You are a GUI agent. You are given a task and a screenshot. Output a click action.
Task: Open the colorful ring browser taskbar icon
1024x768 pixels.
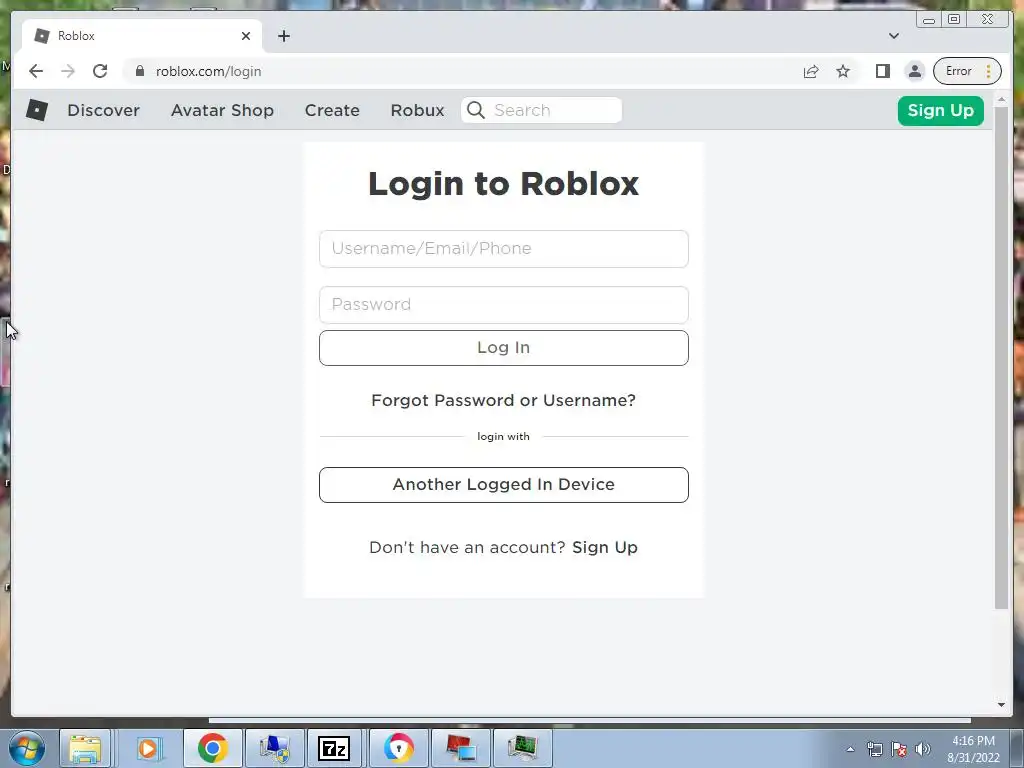point(398,748)
